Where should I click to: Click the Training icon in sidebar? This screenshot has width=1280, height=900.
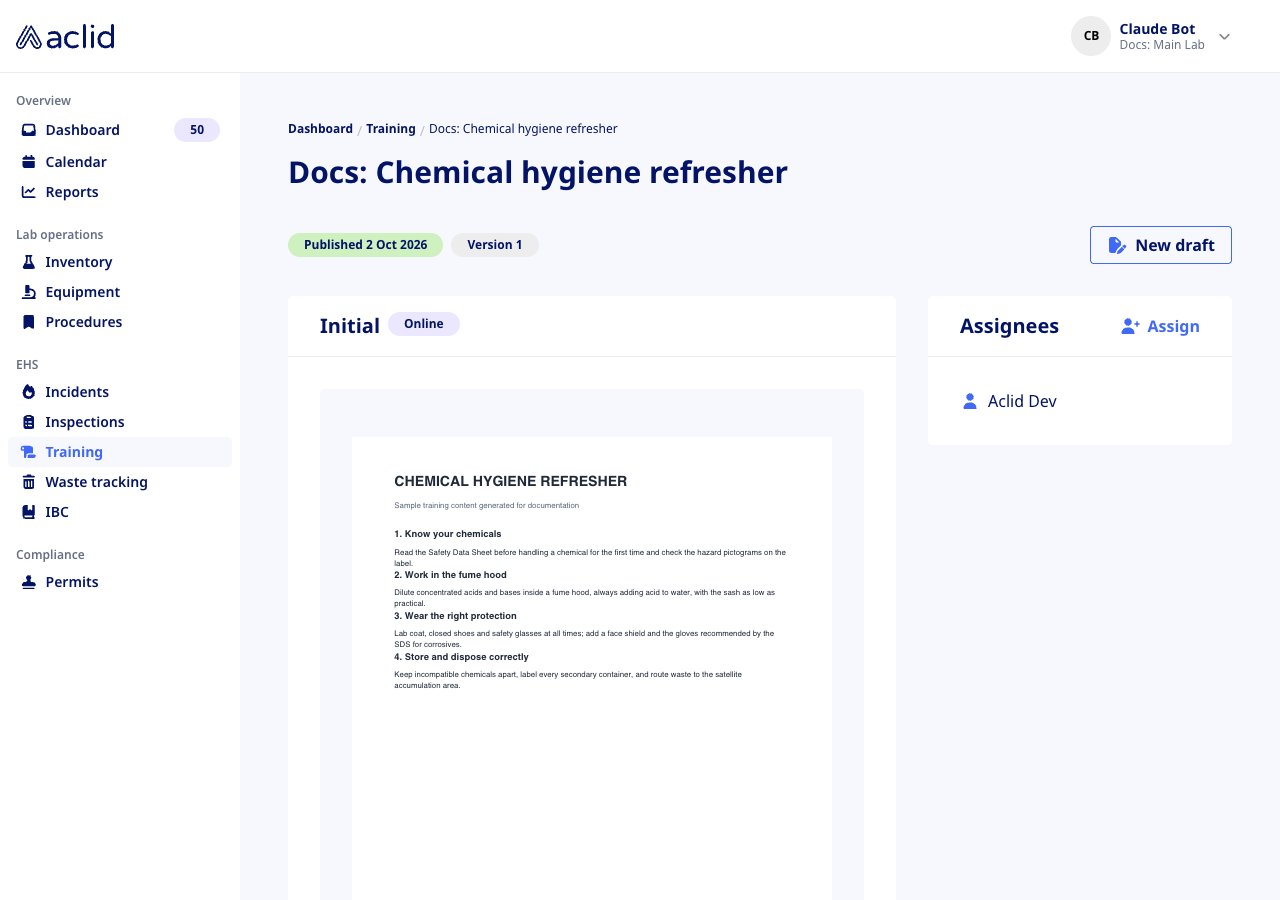[x=29, y=452]
